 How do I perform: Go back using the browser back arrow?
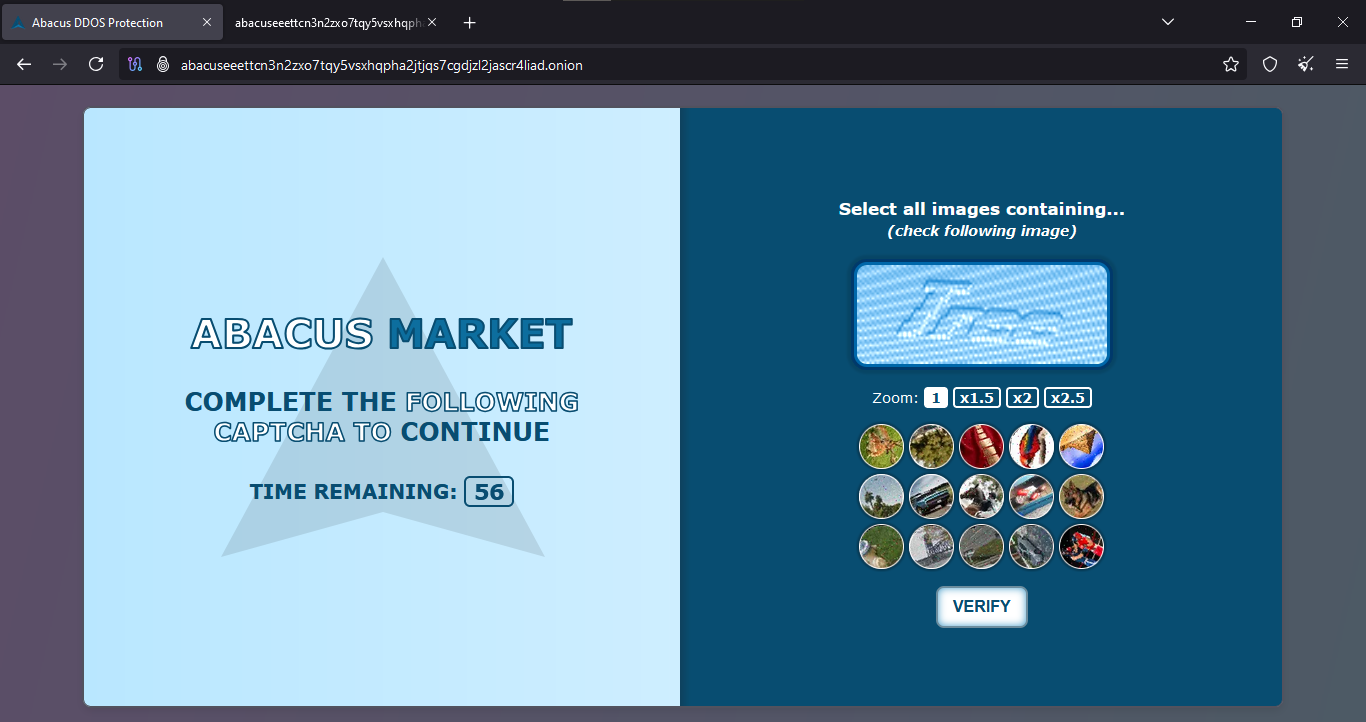coord(24,64)
